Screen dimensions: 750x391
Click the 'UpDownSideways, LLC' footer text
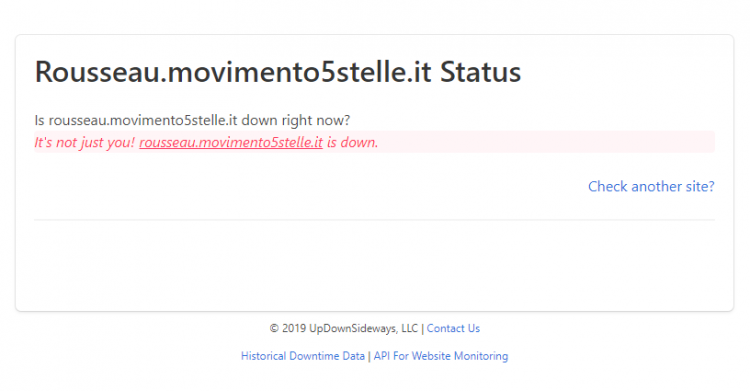364,328
